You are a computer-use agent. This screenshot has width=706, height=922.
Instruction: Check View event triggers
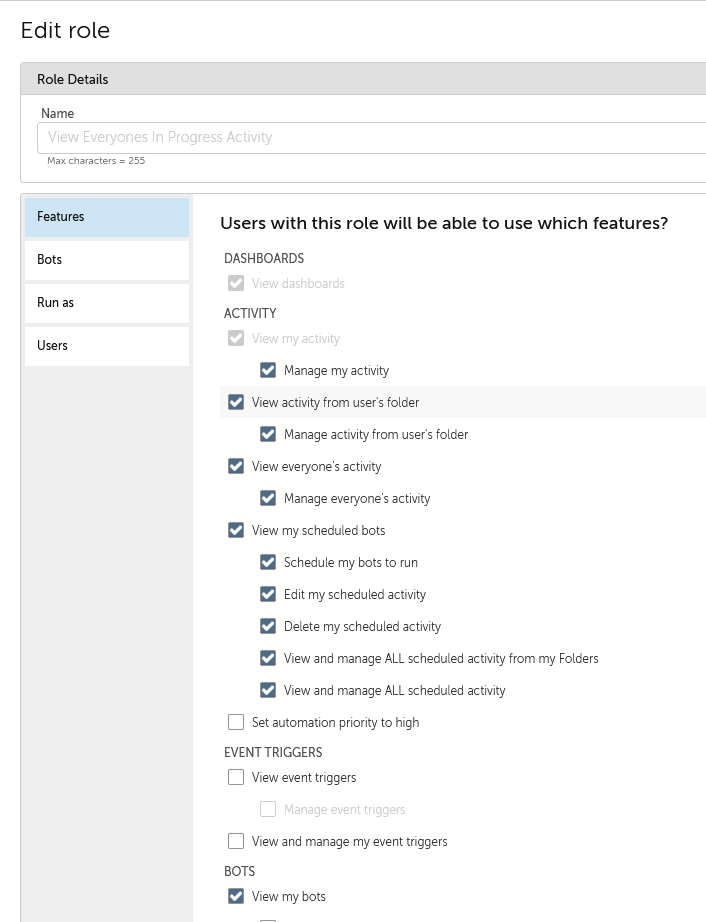[236, 777]
